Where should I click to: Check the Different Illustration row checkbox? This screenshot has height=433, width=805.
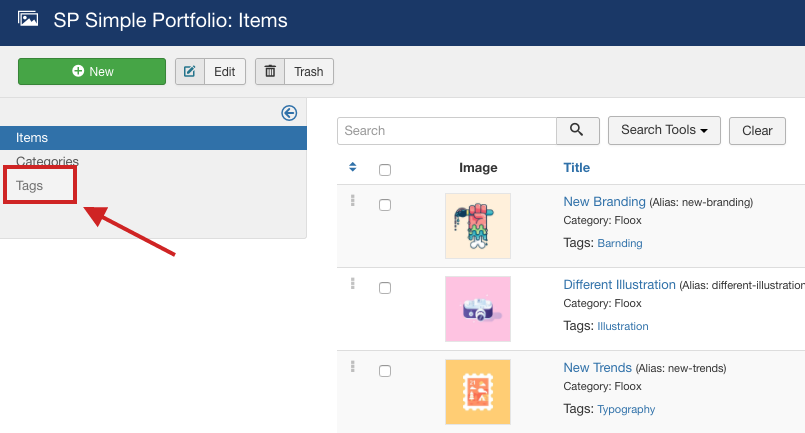385,288
